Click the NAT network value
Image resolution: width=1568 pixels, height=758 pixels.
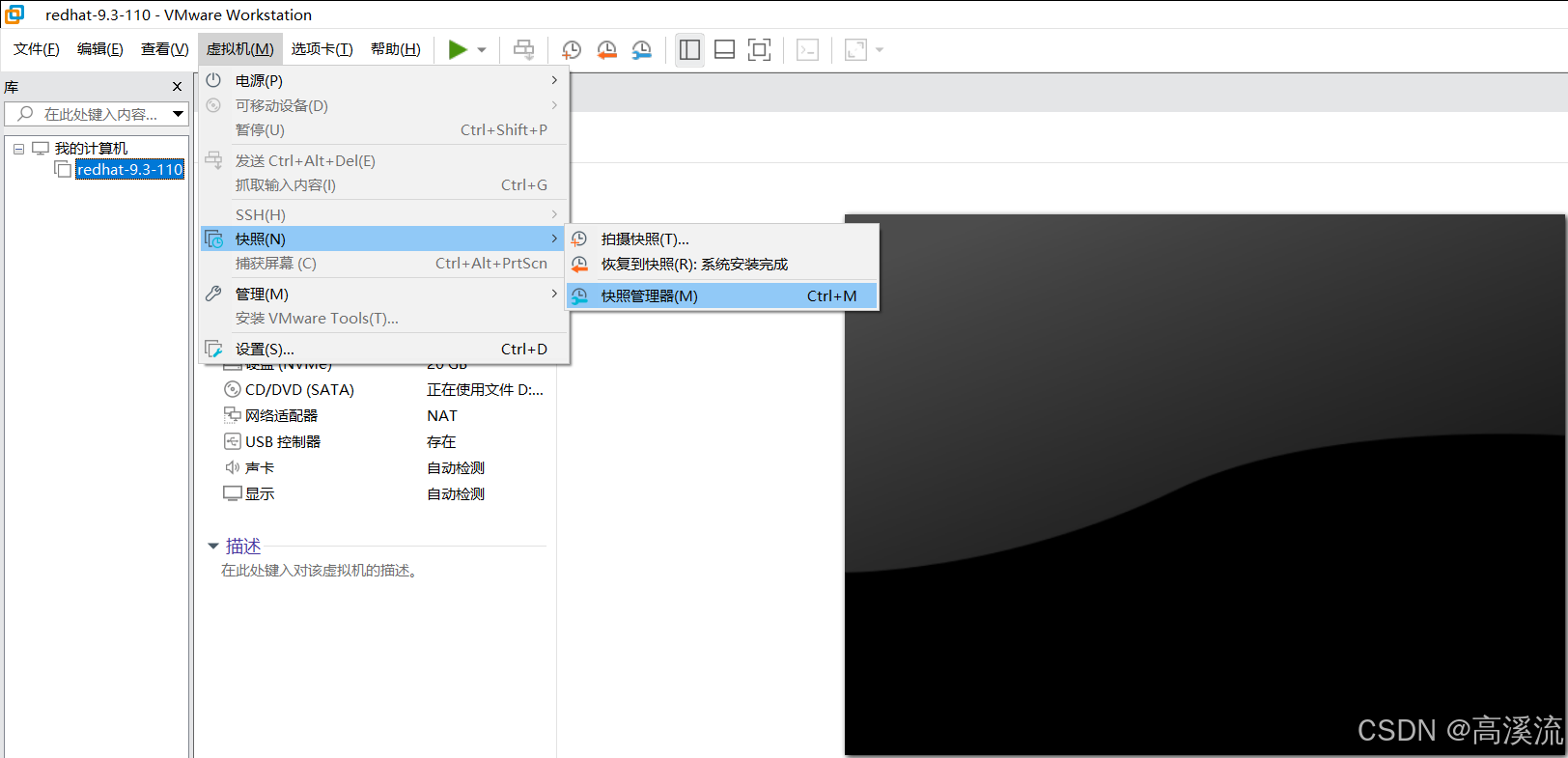(442, 415)
